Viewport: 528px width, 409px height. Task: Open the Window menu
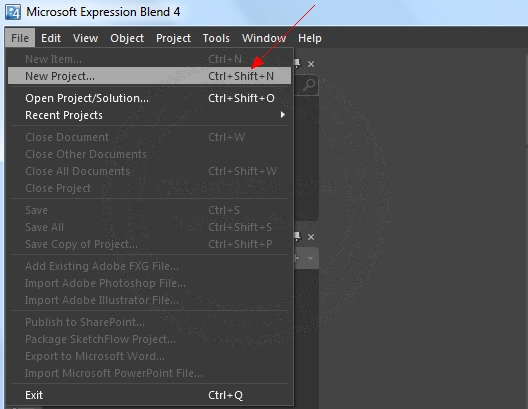264,38
